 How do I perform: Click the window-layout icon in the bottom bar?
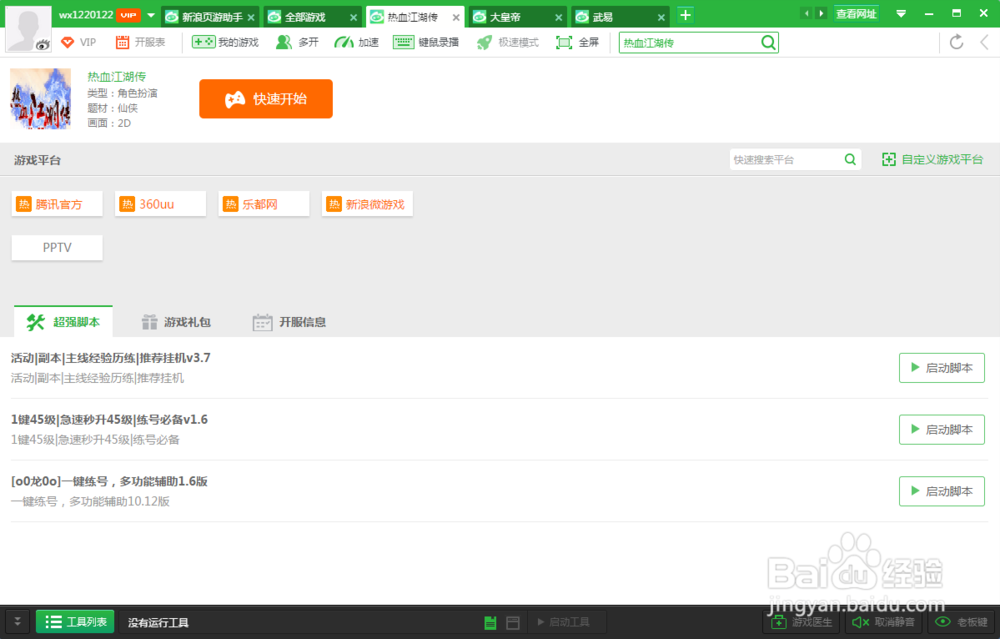coord(513,622)
